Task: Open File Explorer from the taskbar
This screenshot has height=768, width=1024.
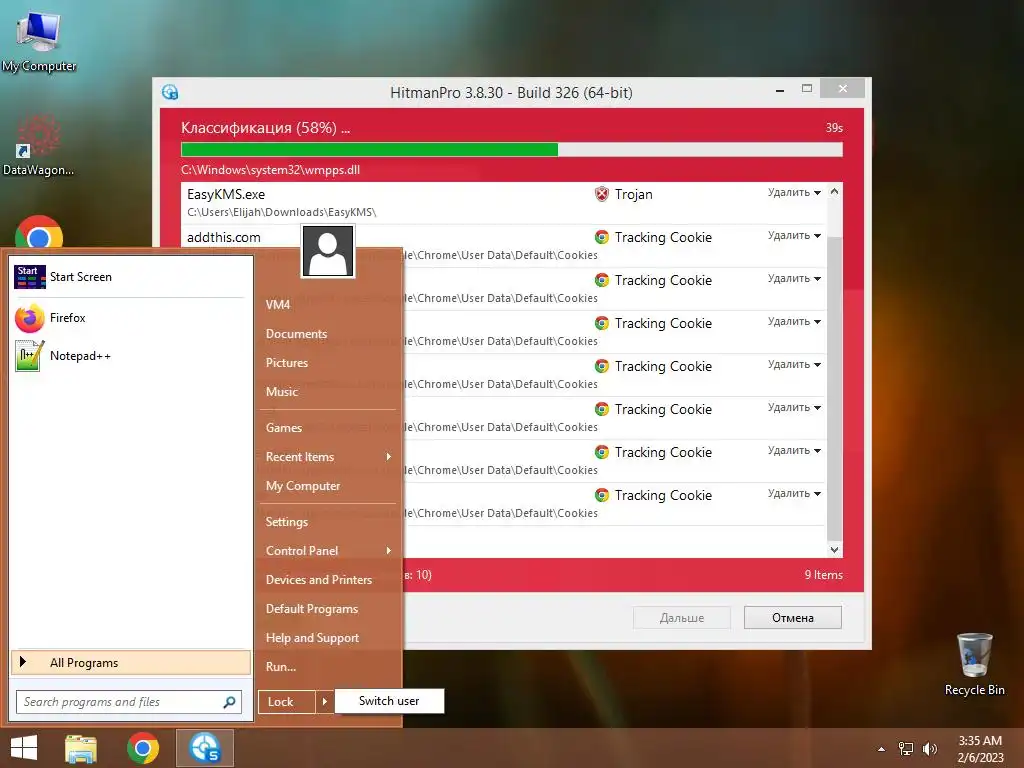Action: 81,748
